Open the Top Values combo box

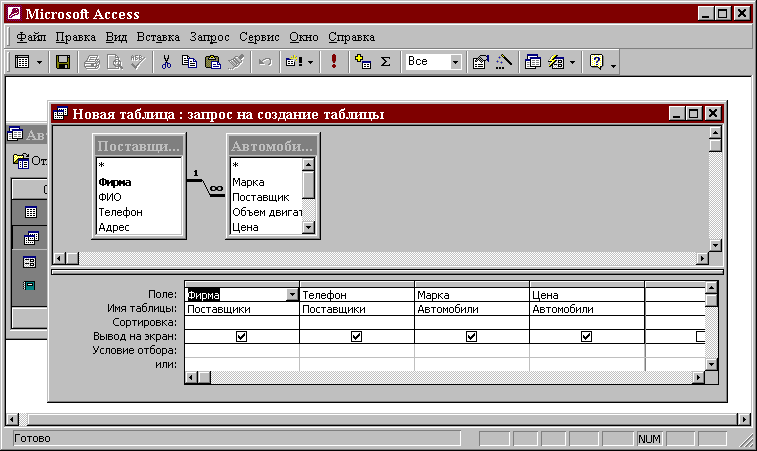pos(455,62)
